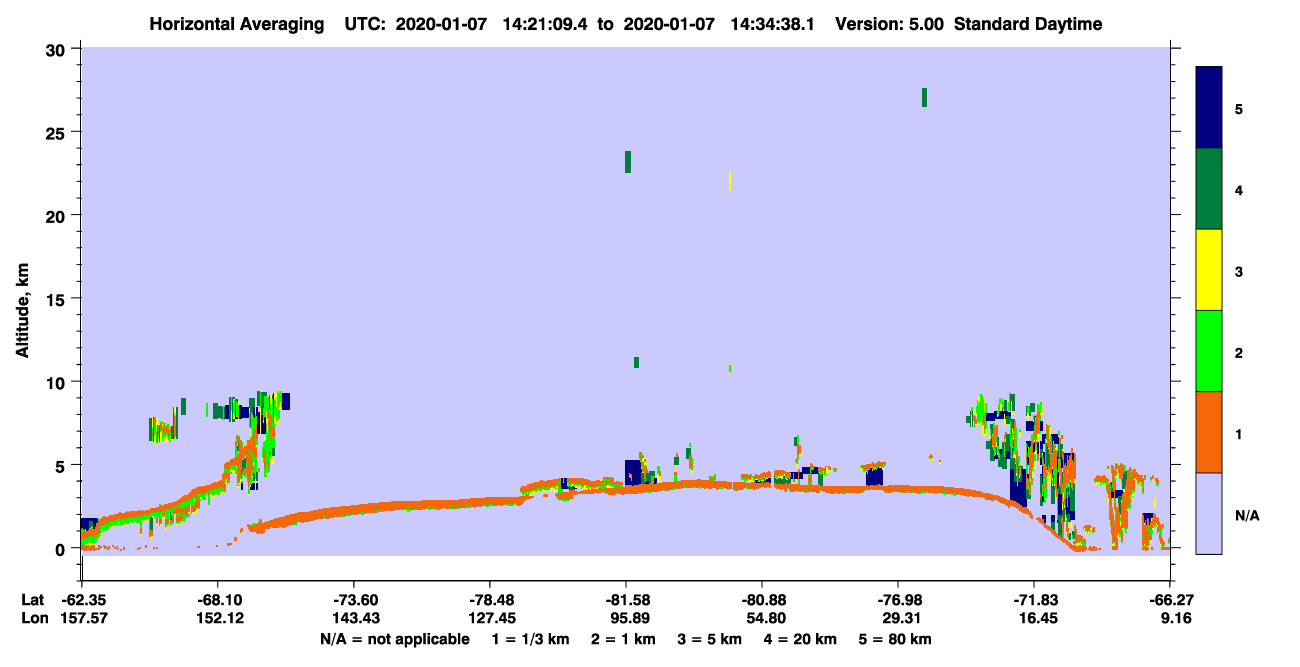1300x667 pixels.
Task: Click the legend text '5 = 80 km'
Action: (895, 639)
